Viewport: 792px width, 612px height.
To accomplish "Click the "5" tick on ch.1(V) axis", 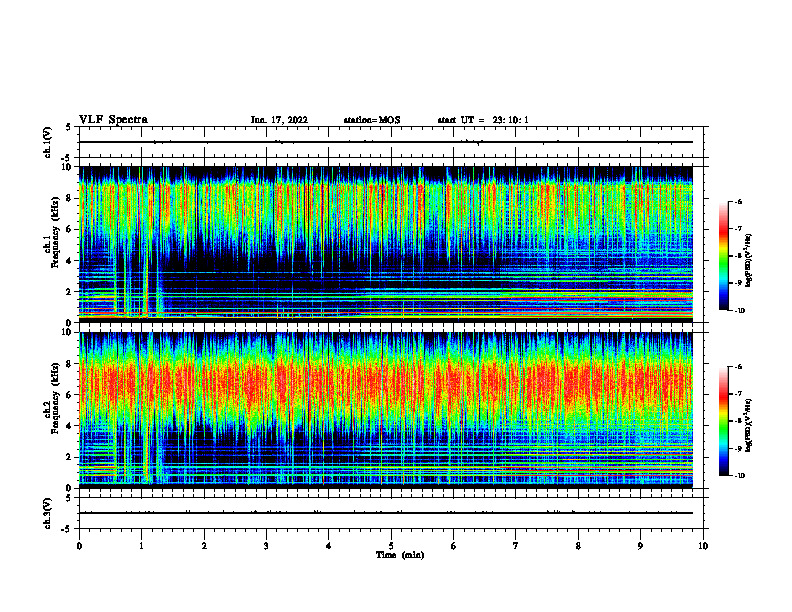I will pos(68,127).
